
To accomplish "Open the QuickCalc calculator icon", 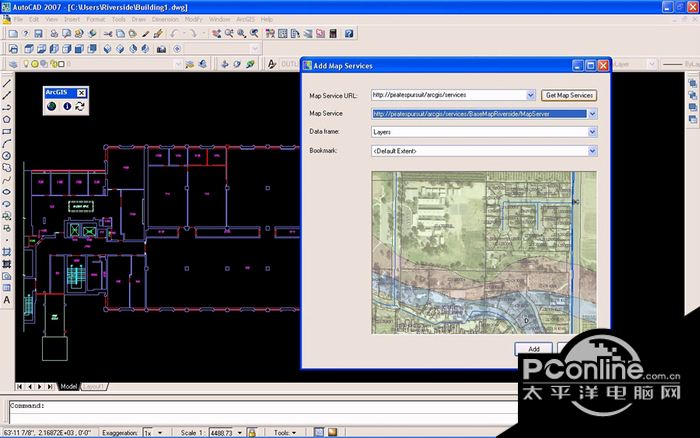I will [333, 33].
